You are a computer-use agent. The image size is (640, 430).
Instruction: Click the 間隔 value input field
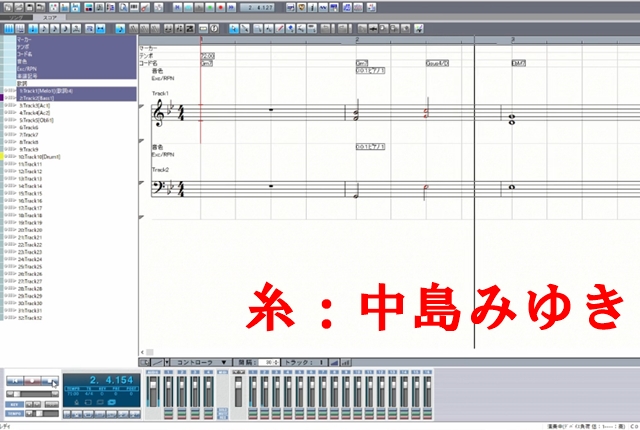coord(269,362)
